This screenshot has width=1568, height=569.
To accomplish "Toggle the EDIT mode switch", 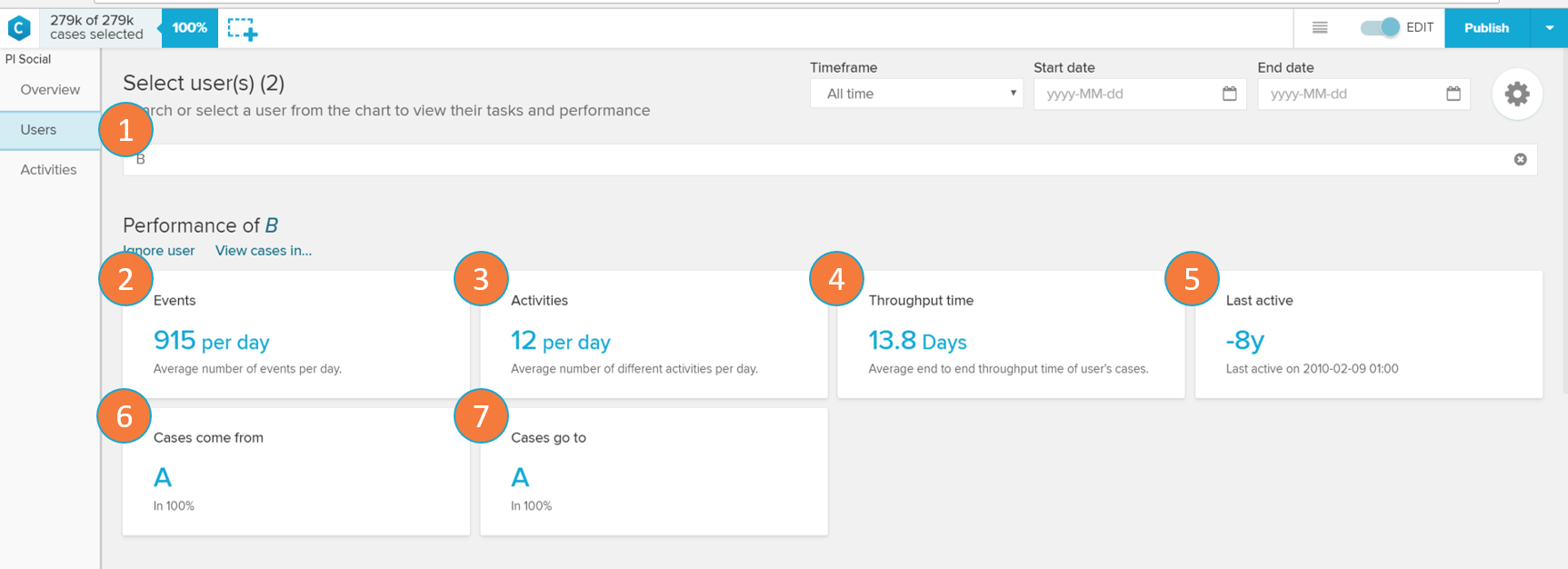I will pyautogui.click(x=1379, y=28).
